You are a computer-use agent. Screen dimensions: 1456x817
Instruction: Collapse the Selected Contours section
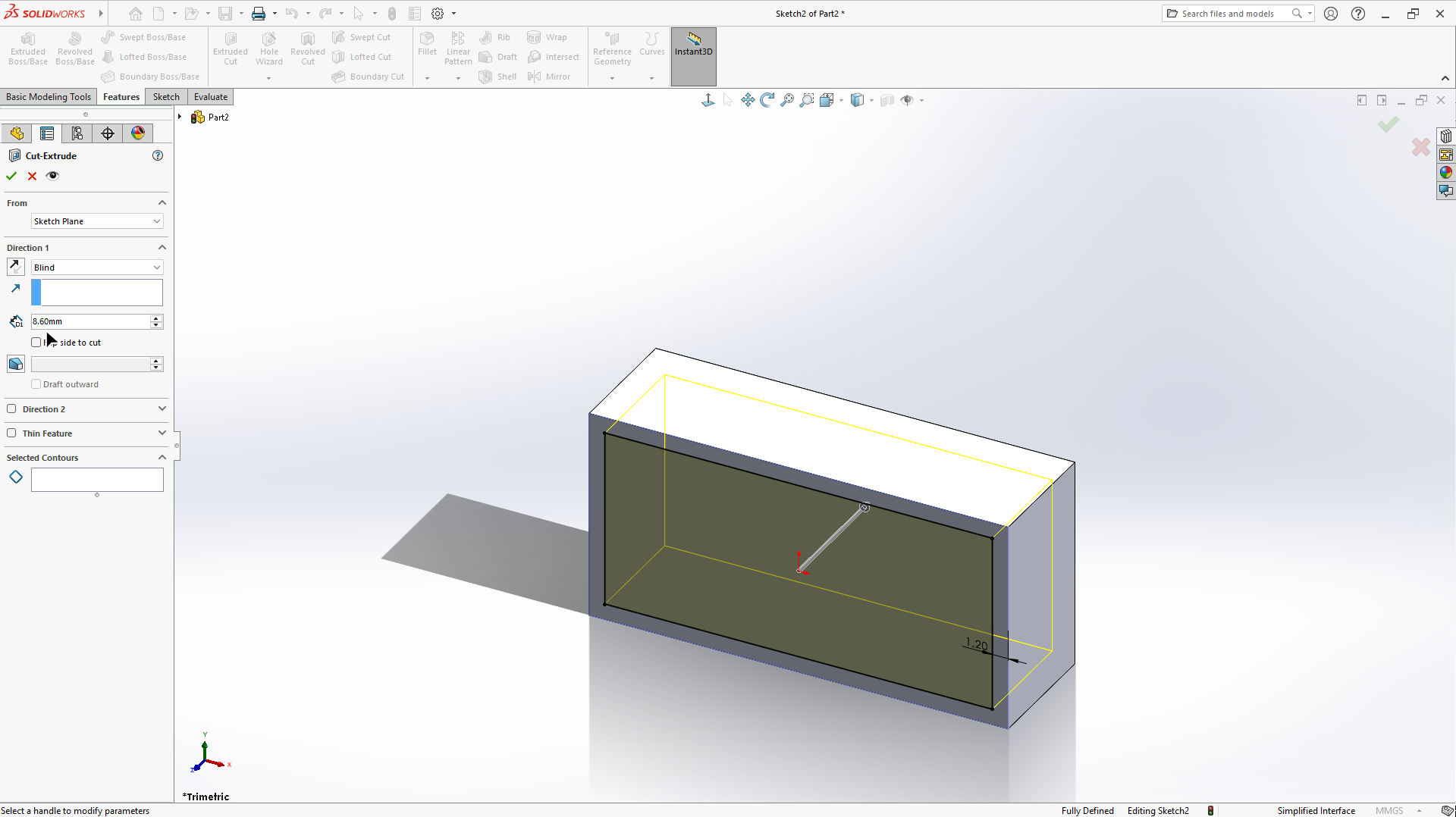point(162,458)
